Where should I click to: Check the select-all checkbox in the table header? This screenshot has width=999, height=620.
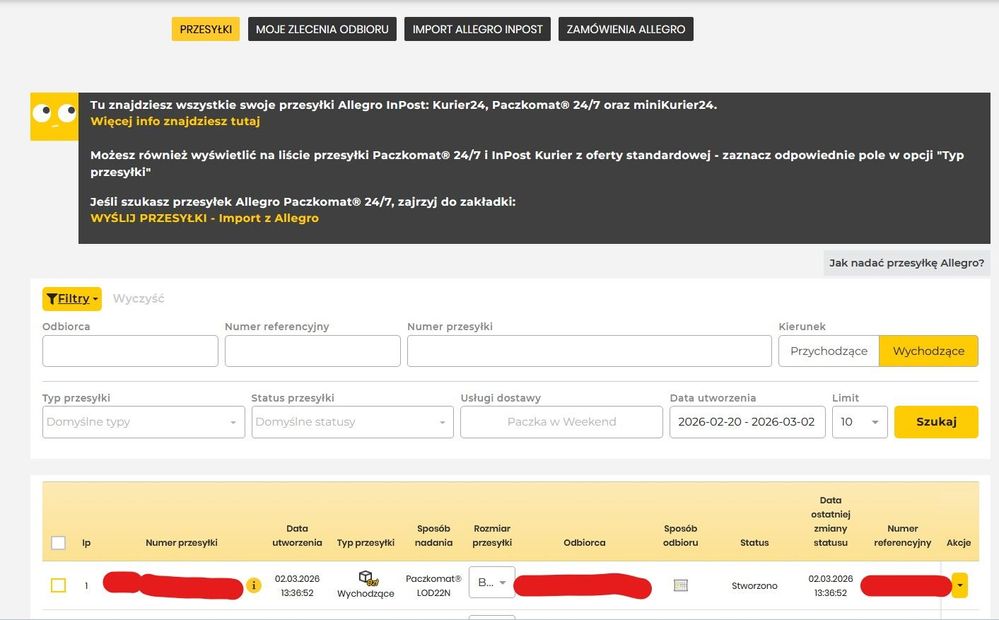[x=57, y=541]
